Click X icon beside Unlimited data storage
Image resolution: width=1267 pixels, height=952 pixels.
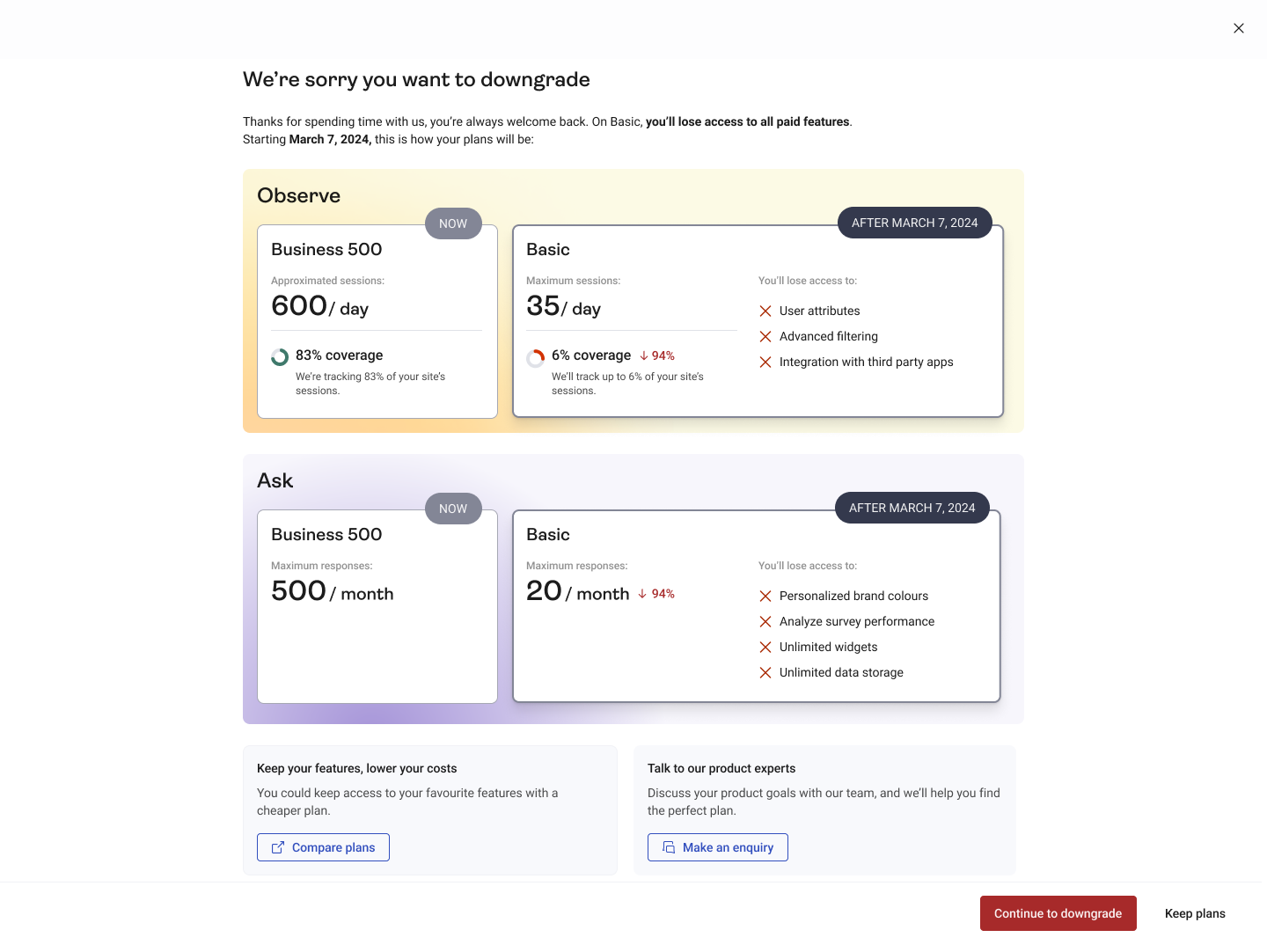(765, 673)
